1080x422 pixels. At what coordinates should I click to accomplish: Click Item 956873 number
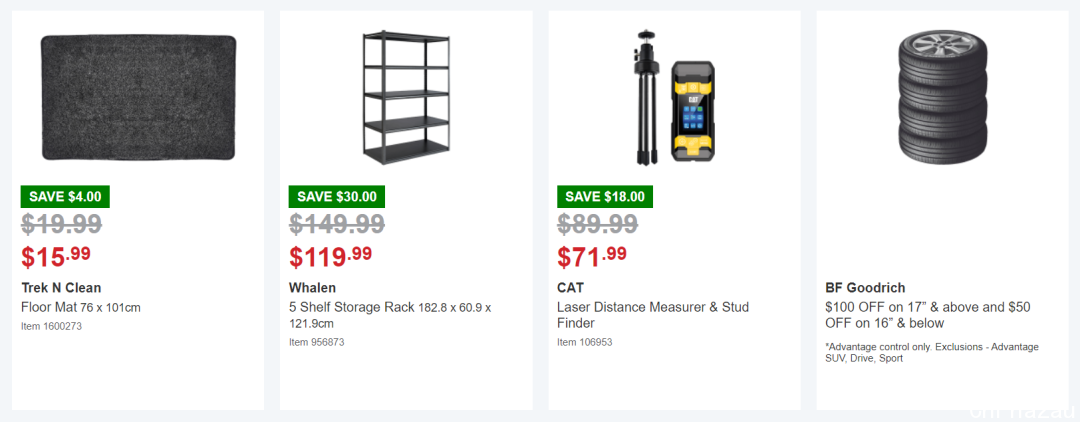pos(317,342)
